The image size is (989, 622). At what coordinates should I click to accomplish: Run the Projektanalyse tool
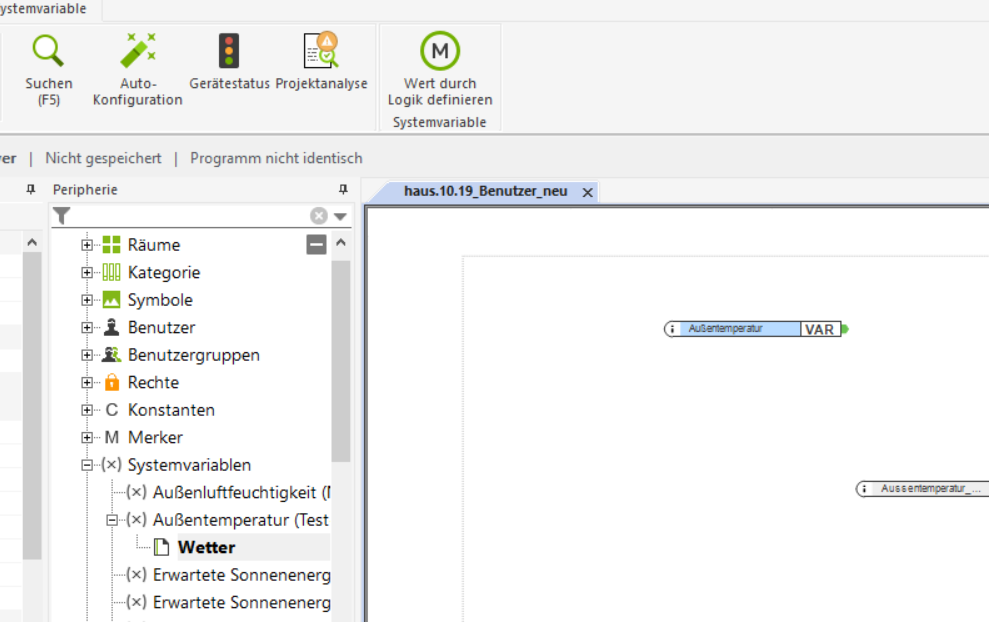[x=322, y=62]
